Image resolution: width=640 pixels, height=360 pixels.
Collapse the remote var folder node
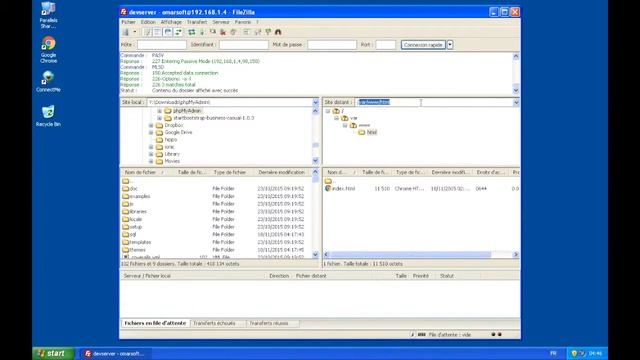coord(336,118)
